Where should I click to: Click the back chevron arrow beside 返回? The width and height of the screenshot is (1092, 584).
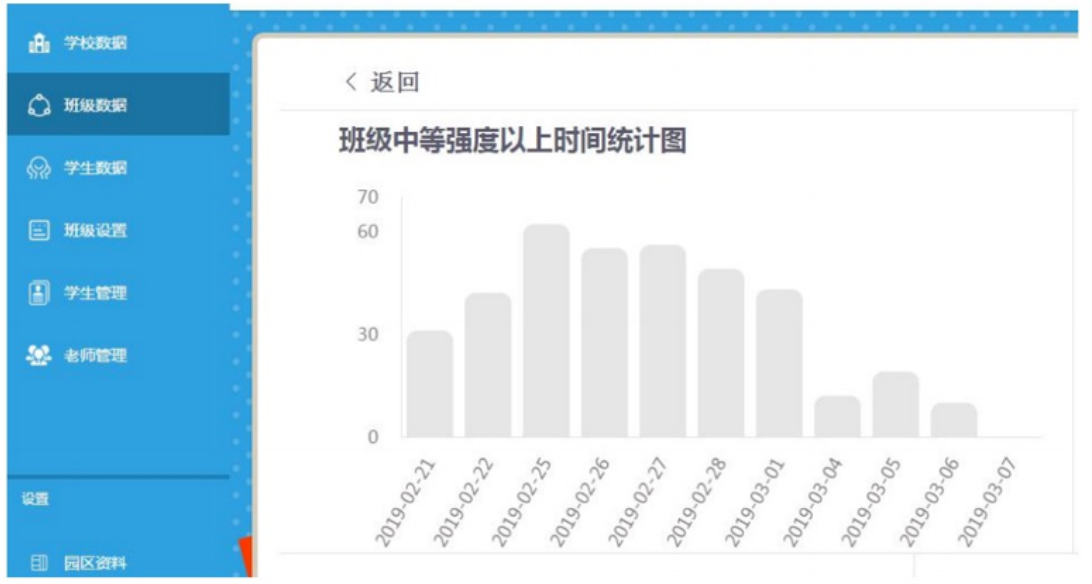click(350, 83)
